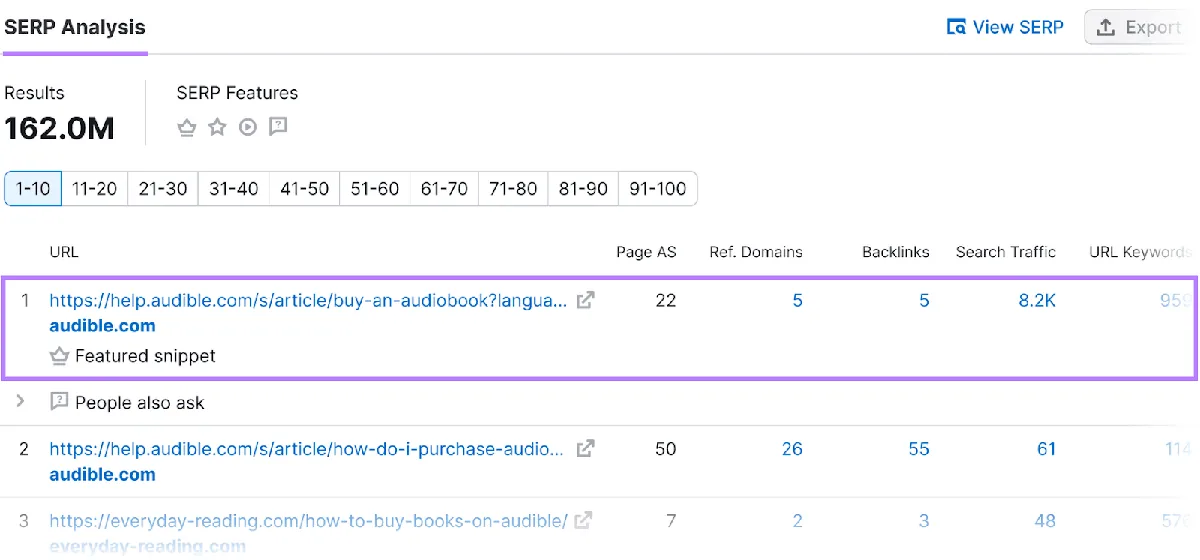Open the buy-an-audiobook help.audible.com URL
Viewport: 1200px width, 560px height.
[308, 300]
